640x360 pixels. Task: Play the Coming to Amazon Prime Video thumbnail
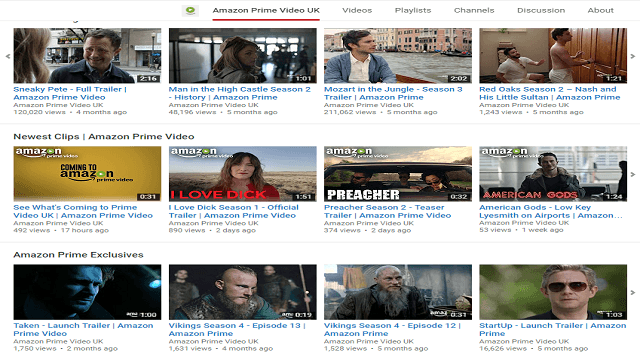pyautogui.click(x=87, y=173)
